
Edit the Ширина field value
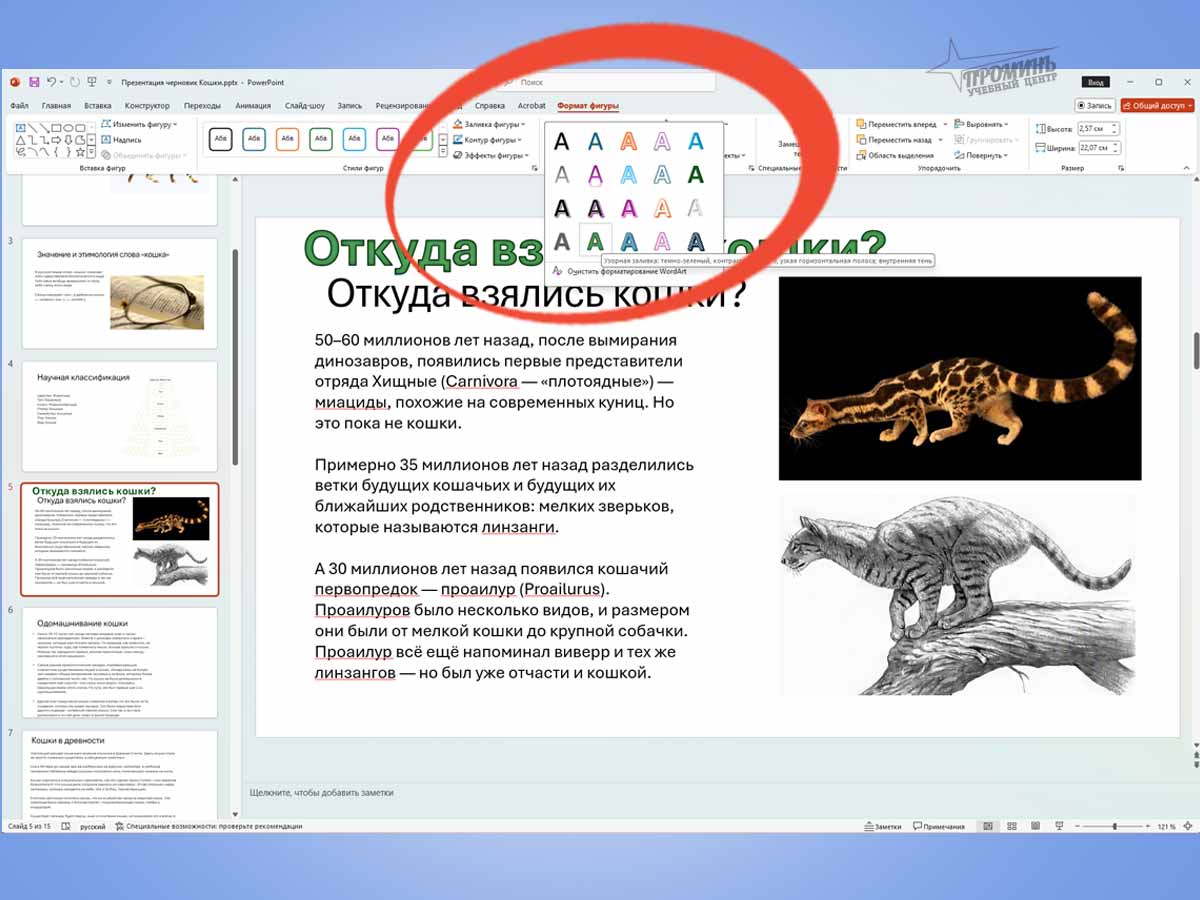1095,148
